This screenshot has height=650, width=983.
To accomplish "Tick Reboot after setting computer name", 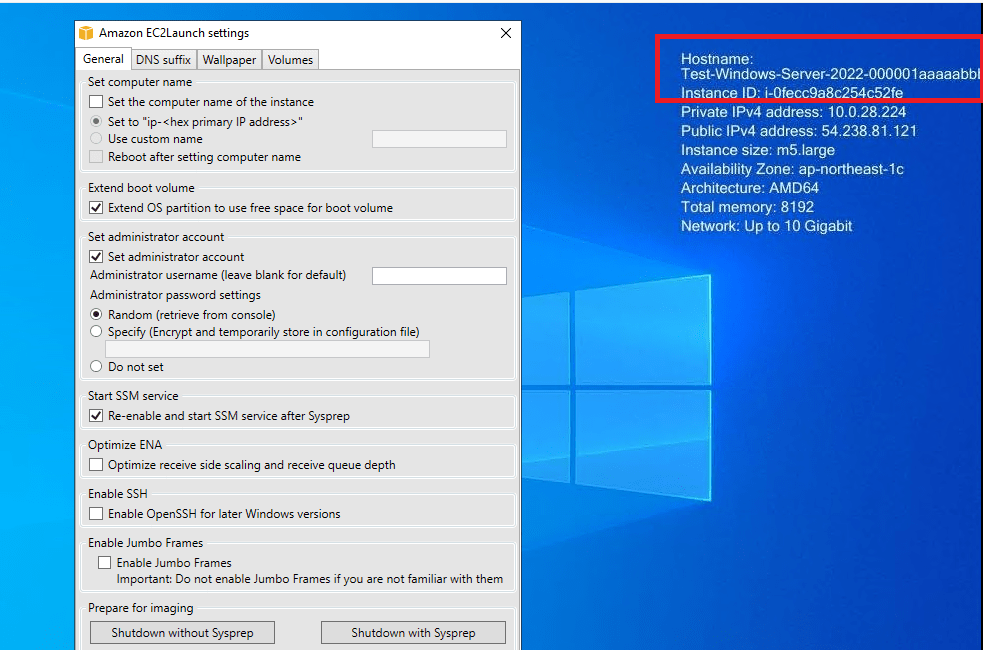I will coord(96,157).
